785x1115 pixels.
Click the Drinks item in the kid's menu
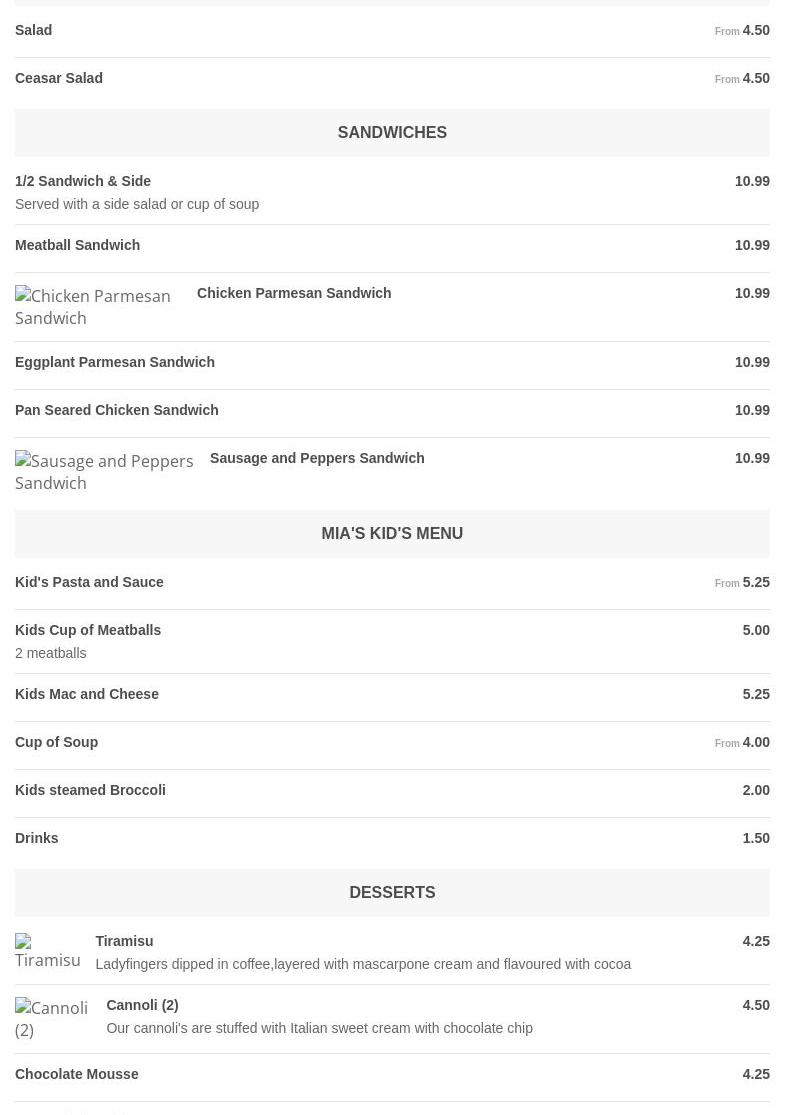click(x=37, y=838)
